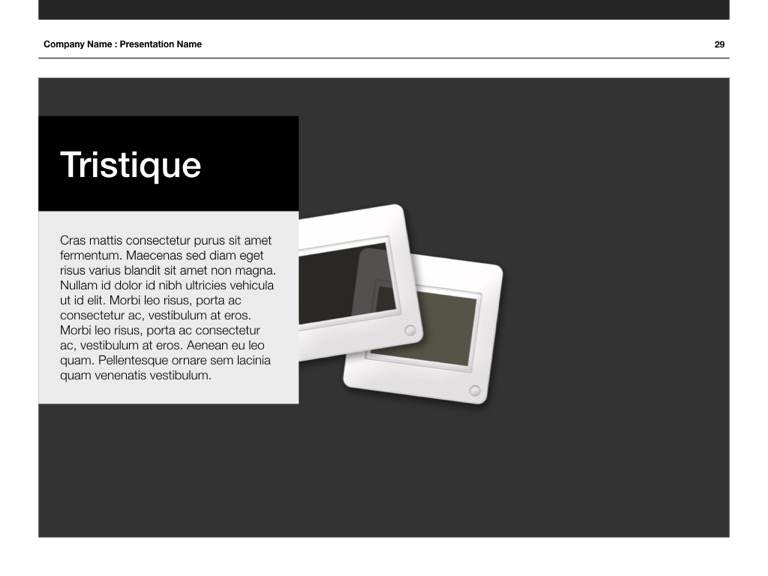Click the Company Name header text
This screenshot has height=576, width=768.
[78, 44]
